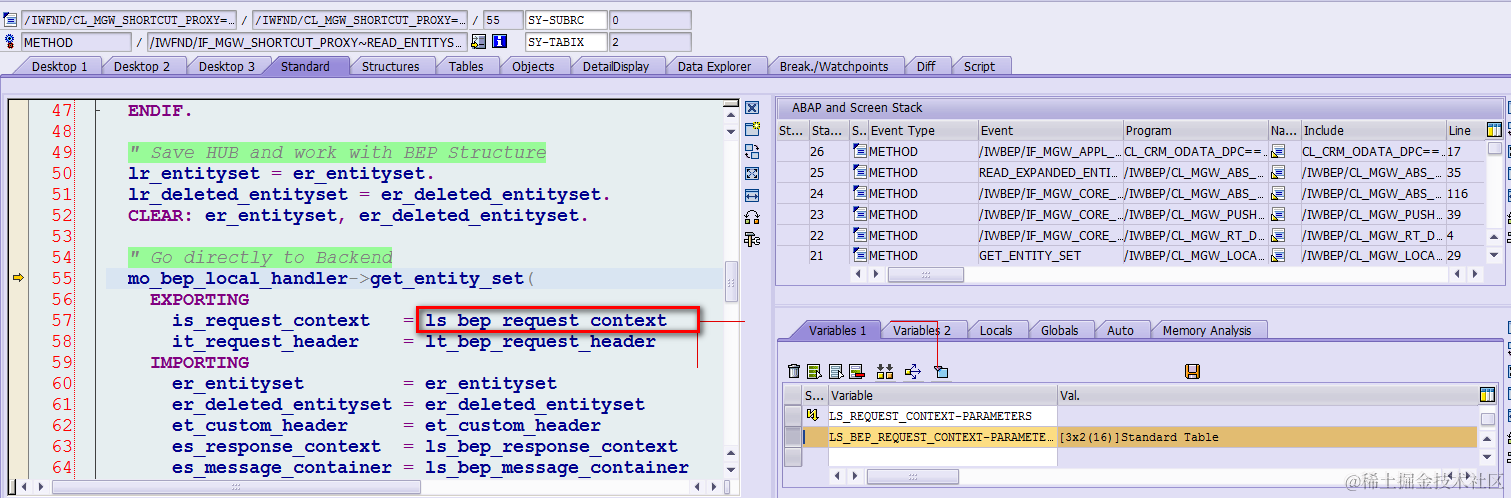Image resolution: width=1511 pixels, height=498 pixels.
Task: Click the arrow navigation icon in Variables toolbar
Action: tap(912, 372)
